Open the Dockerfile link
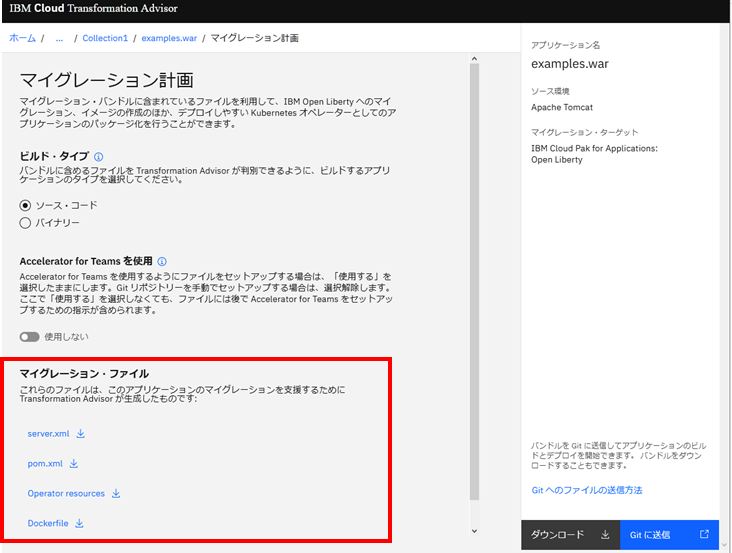The height and width of the screenshot is (553, 732). pos(48,523)
